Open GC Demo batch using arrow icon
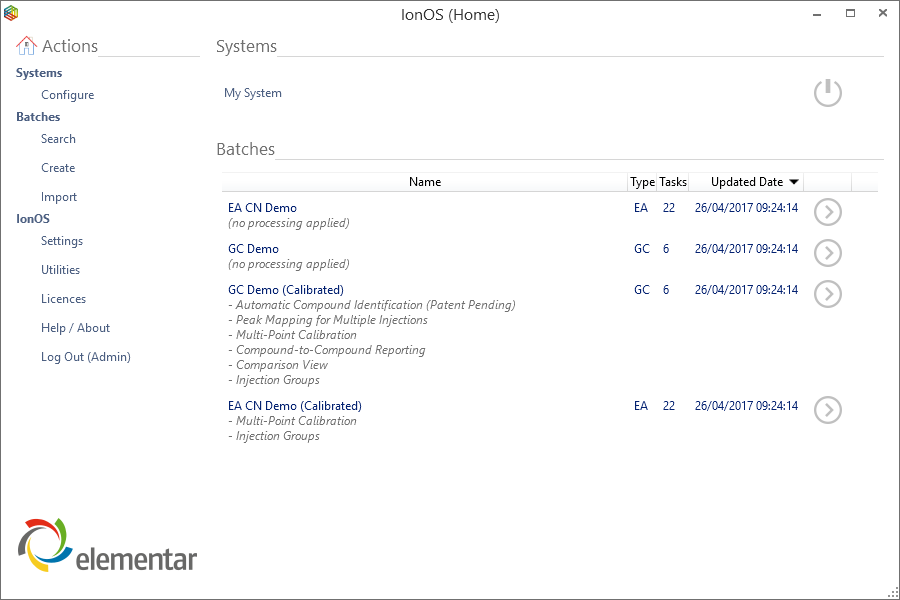The image size is (900, 600). pos(827,253)
